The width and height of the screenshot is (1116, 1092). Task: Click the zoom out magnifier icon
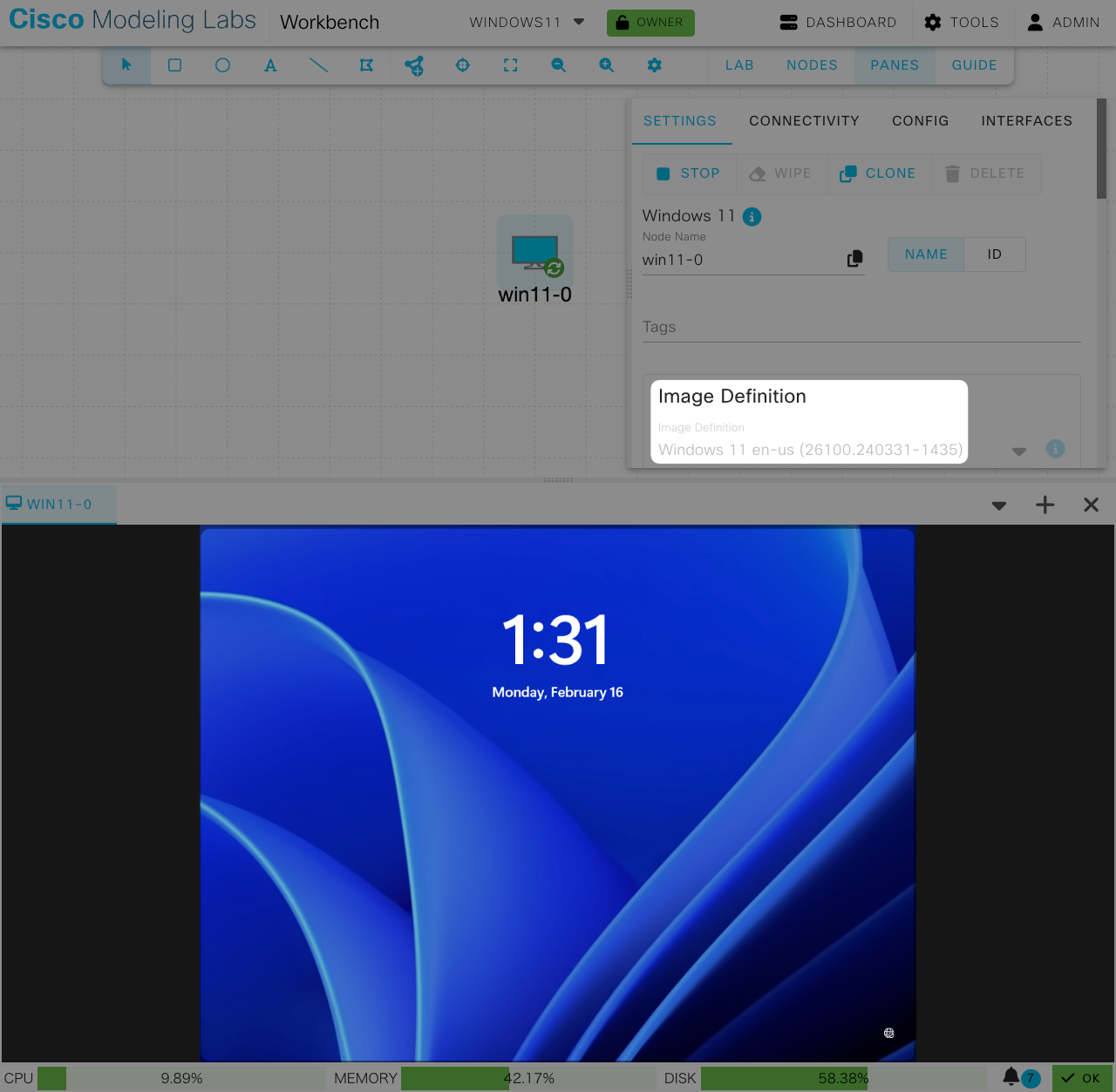click(x=559, y=65)
